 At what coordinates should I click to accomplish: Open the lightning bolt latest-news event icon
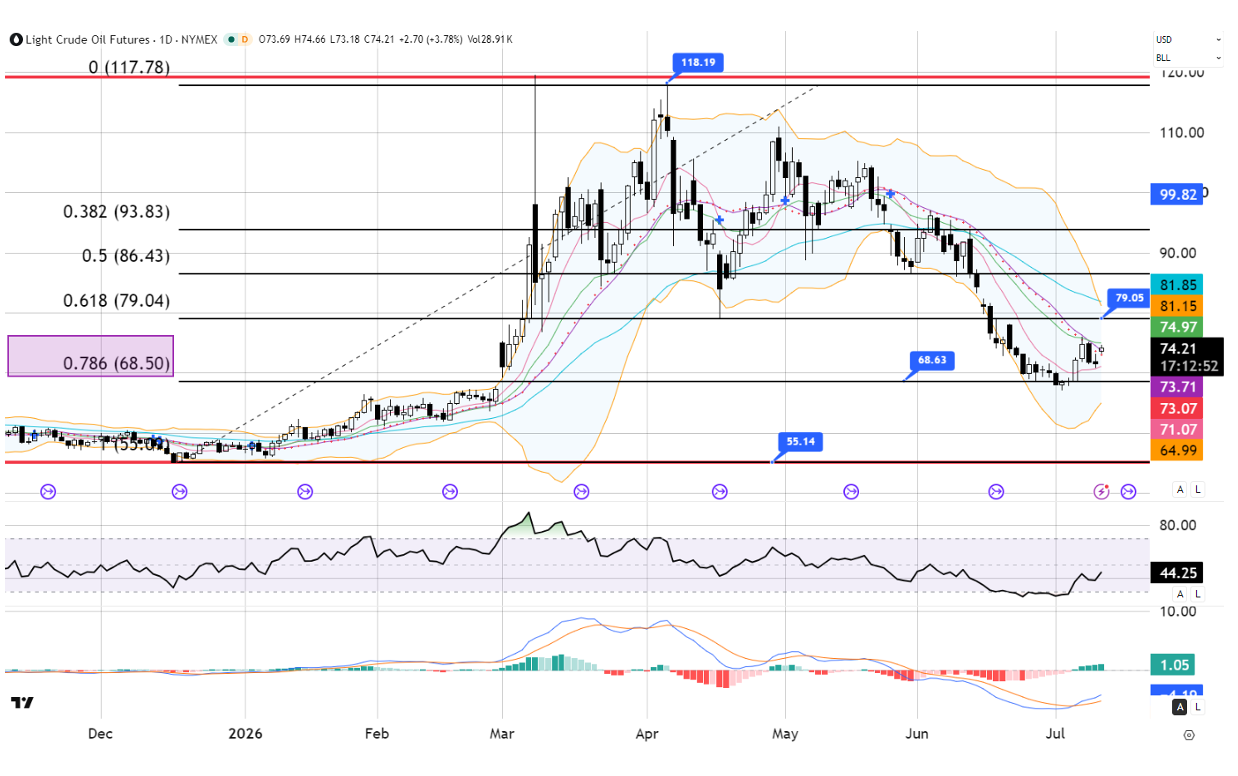[1101, 491]
